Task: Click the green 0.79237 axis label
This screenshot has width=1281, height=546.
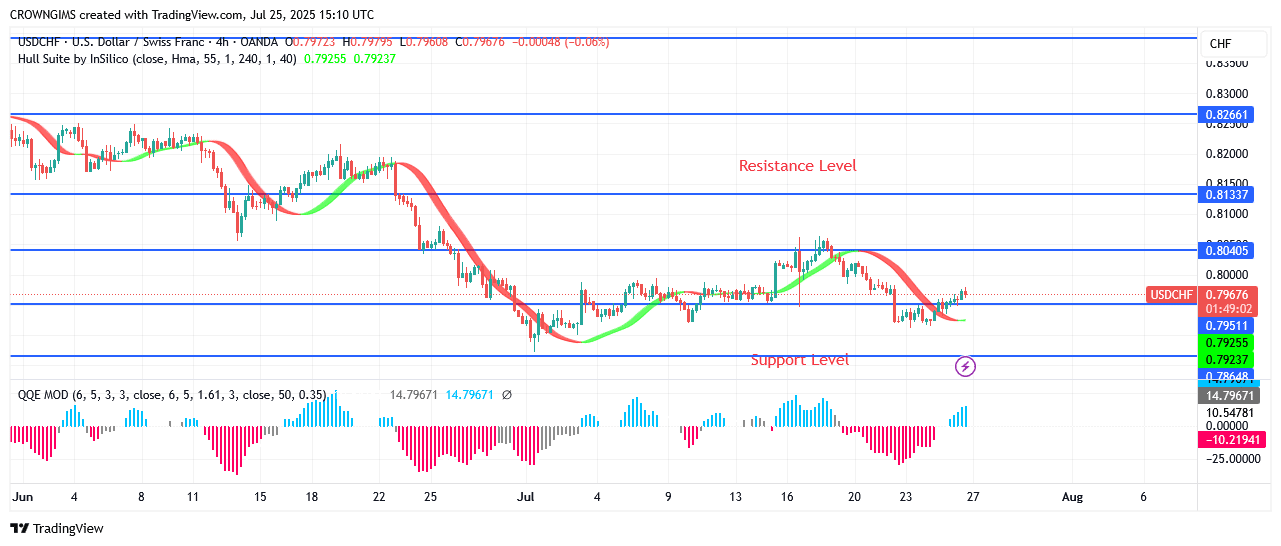Action: (1225, 360)
